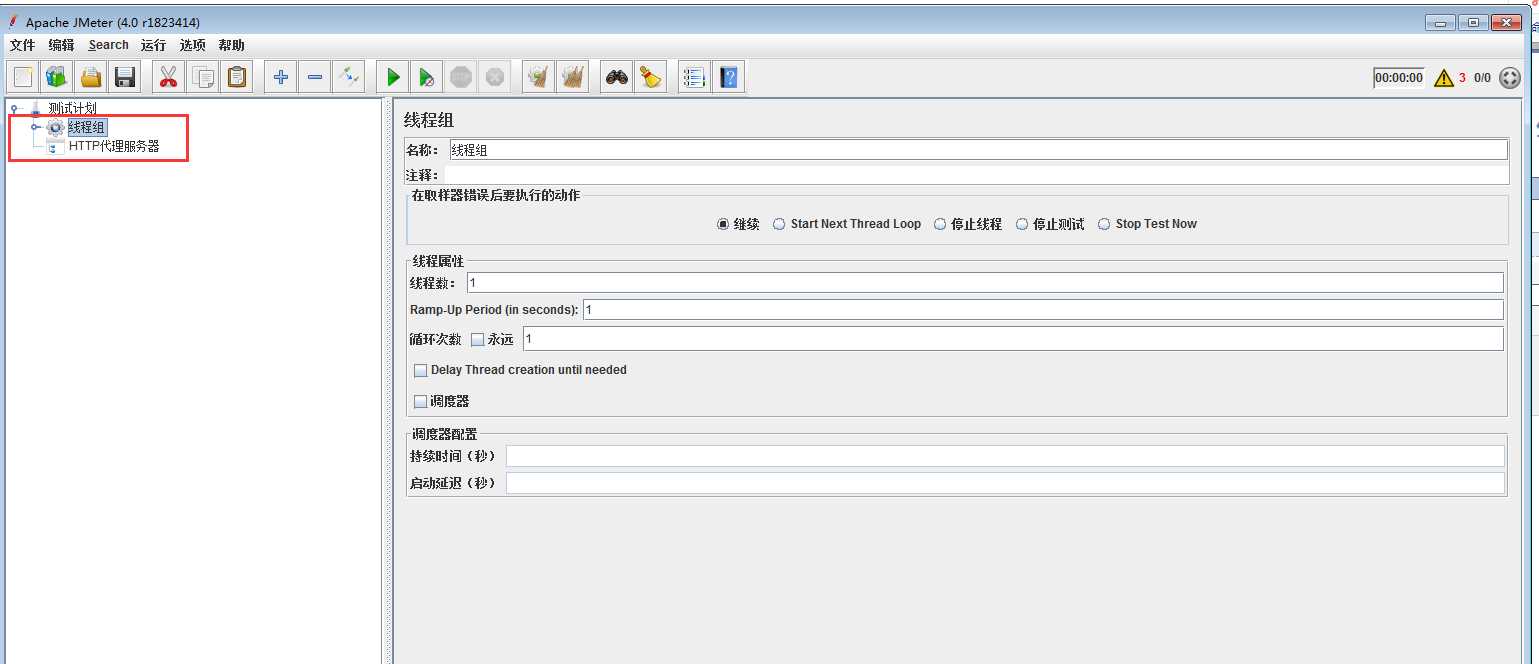
Task: Click the greyed Shutdown icon
Action: (495, 77)
